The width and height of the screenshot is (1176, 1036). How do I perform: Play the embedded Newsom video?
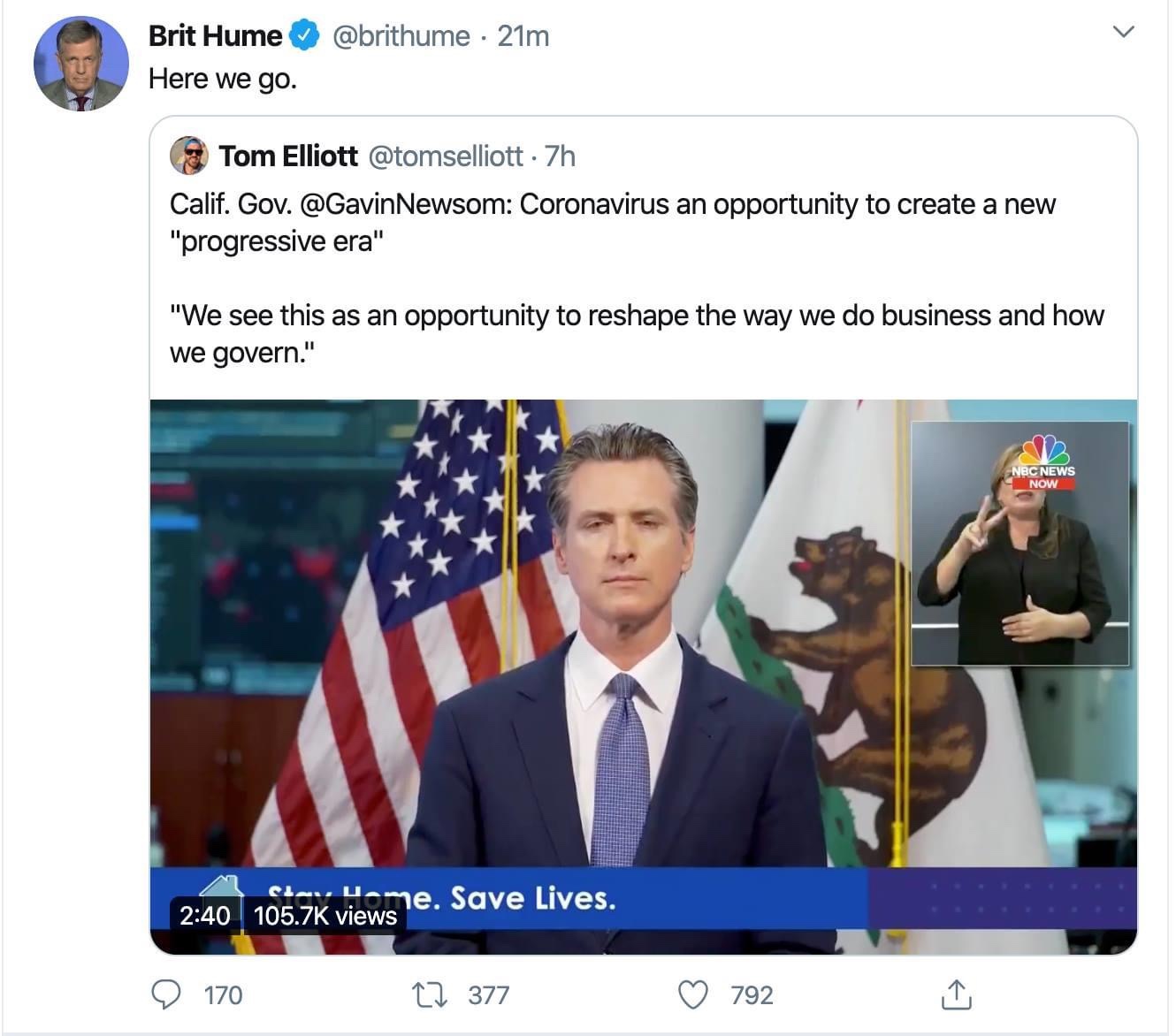point(619,672)
